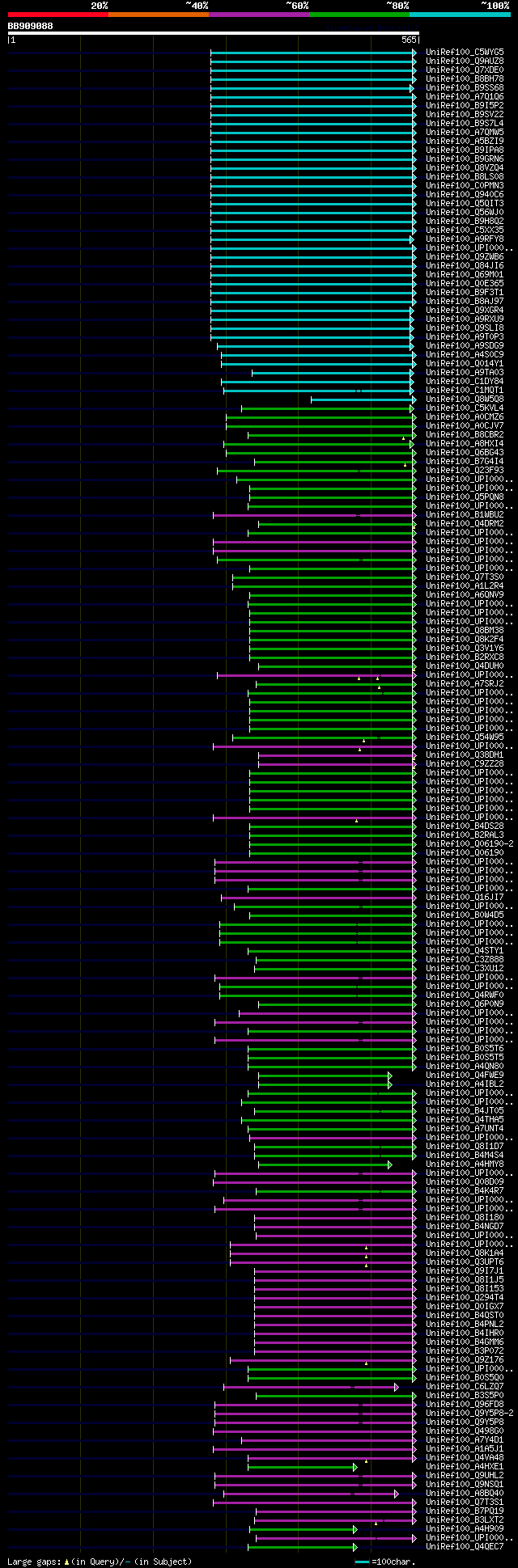
Task: Select label UniRef100_B0W4D5
Action: (465, 915)
